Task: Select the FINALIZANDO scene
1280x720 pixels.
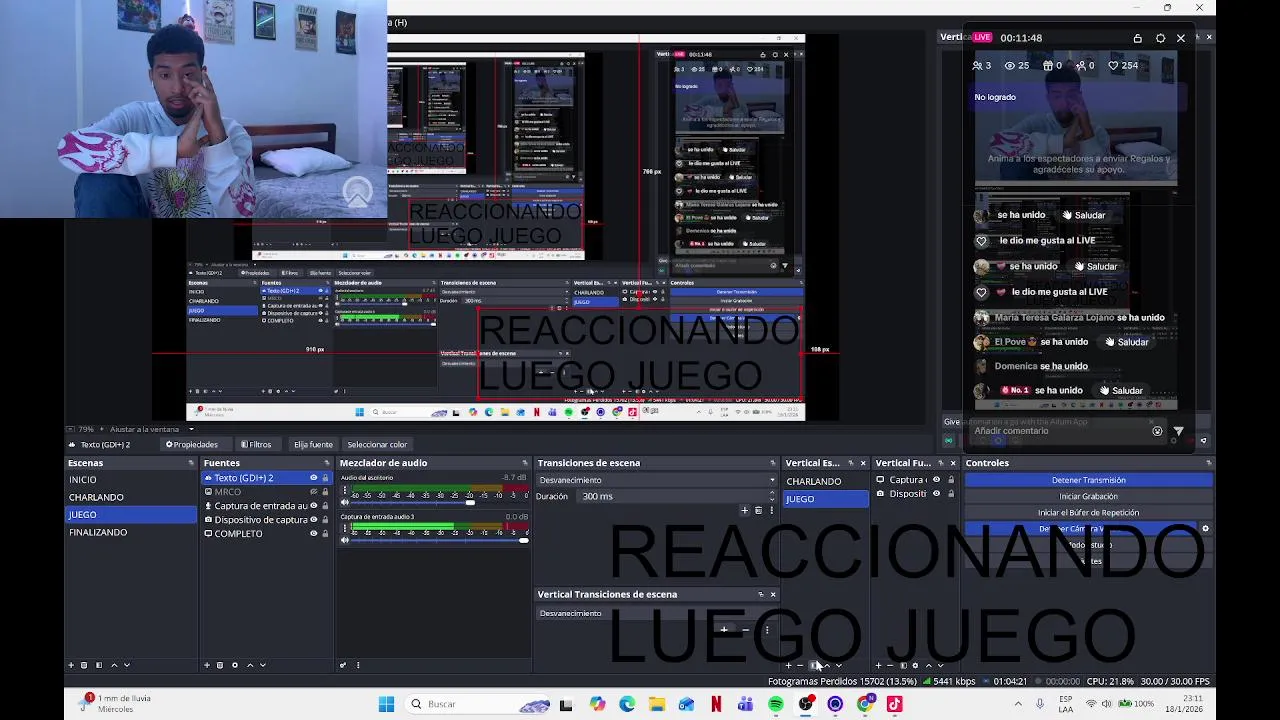Action: click(x=131, y=532)
